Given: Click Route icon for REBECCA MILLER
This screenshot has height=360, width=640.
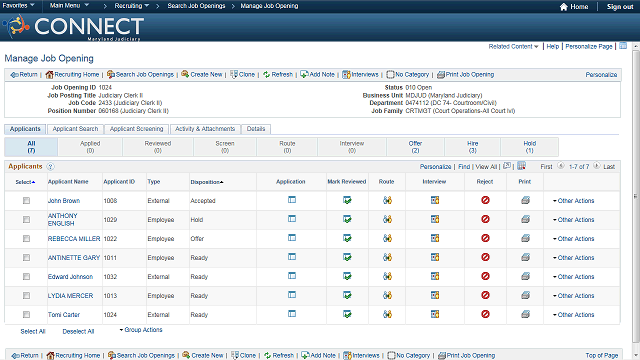Looking at the screenshot, I should (x=387, y=238).
